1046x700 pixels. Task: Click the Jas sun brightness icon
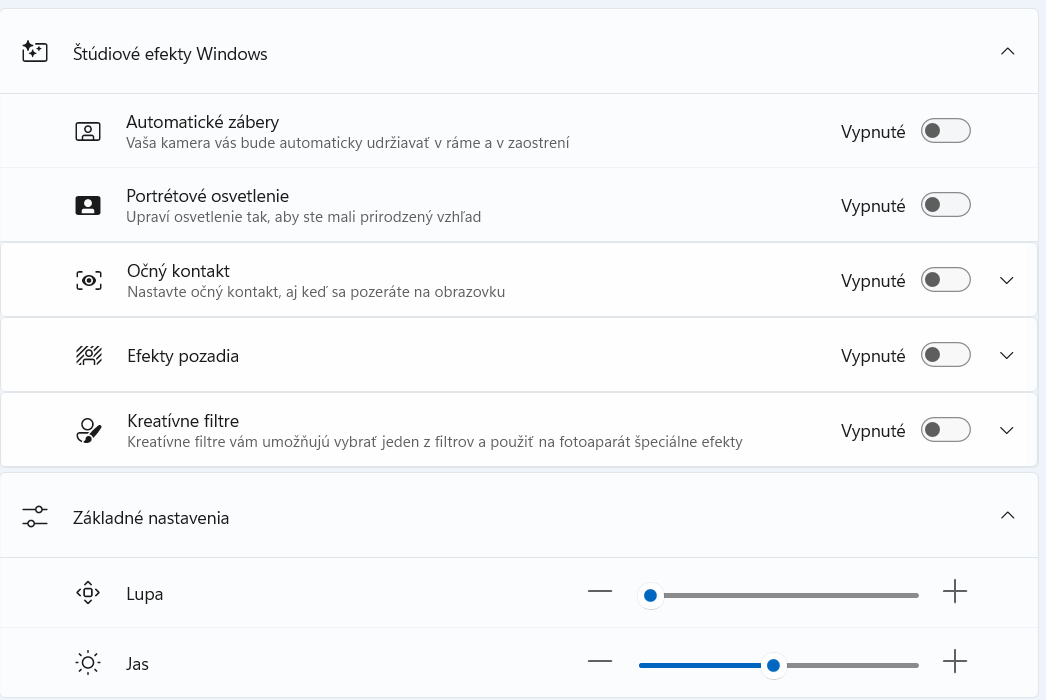[88, 662]
